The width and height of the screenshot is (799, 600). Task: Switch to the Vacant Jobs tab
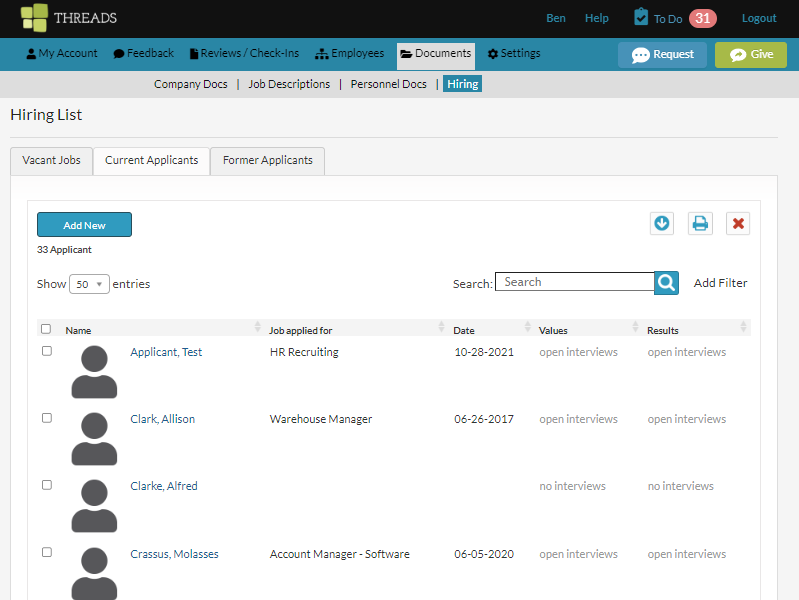(x=51, y=161)
